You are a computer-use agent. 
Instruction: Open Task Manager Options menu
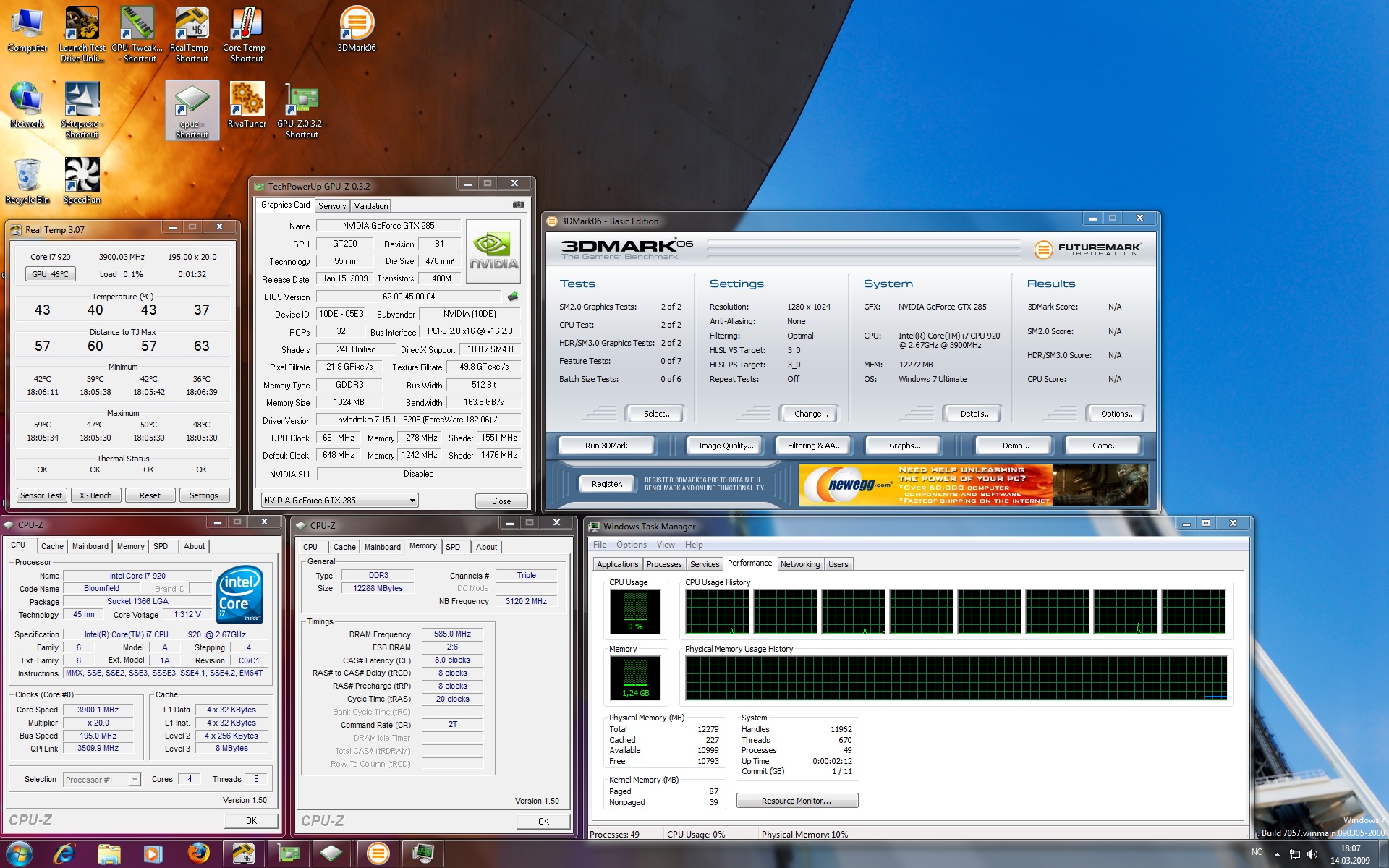coord(631,545)
